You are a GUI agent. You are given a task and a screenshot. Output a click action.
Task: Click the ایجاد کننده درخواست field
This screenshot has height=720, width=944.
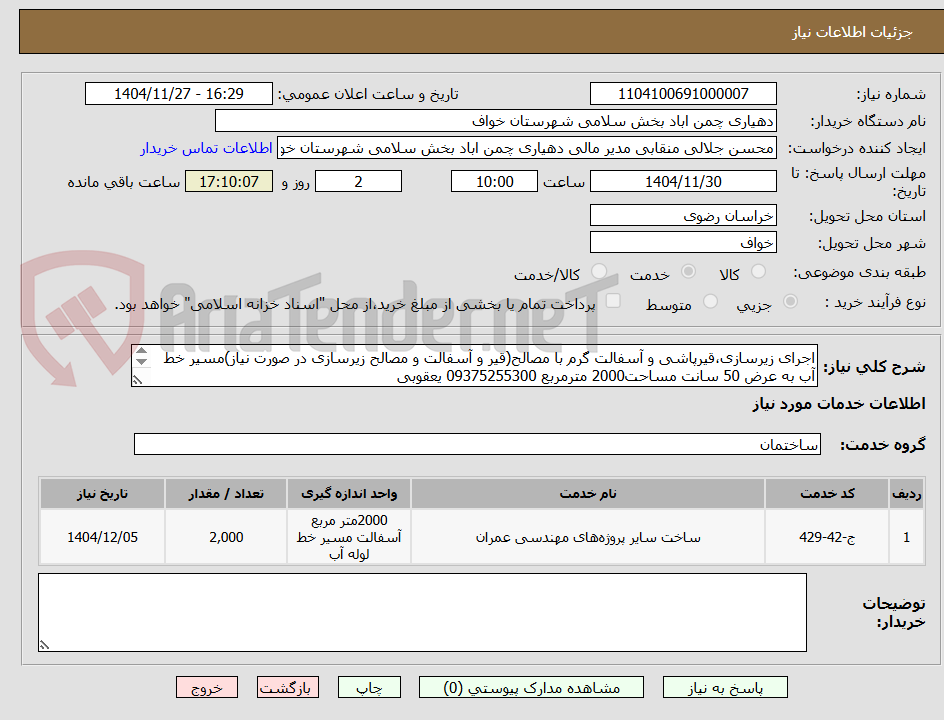click(x=527, y=148)
